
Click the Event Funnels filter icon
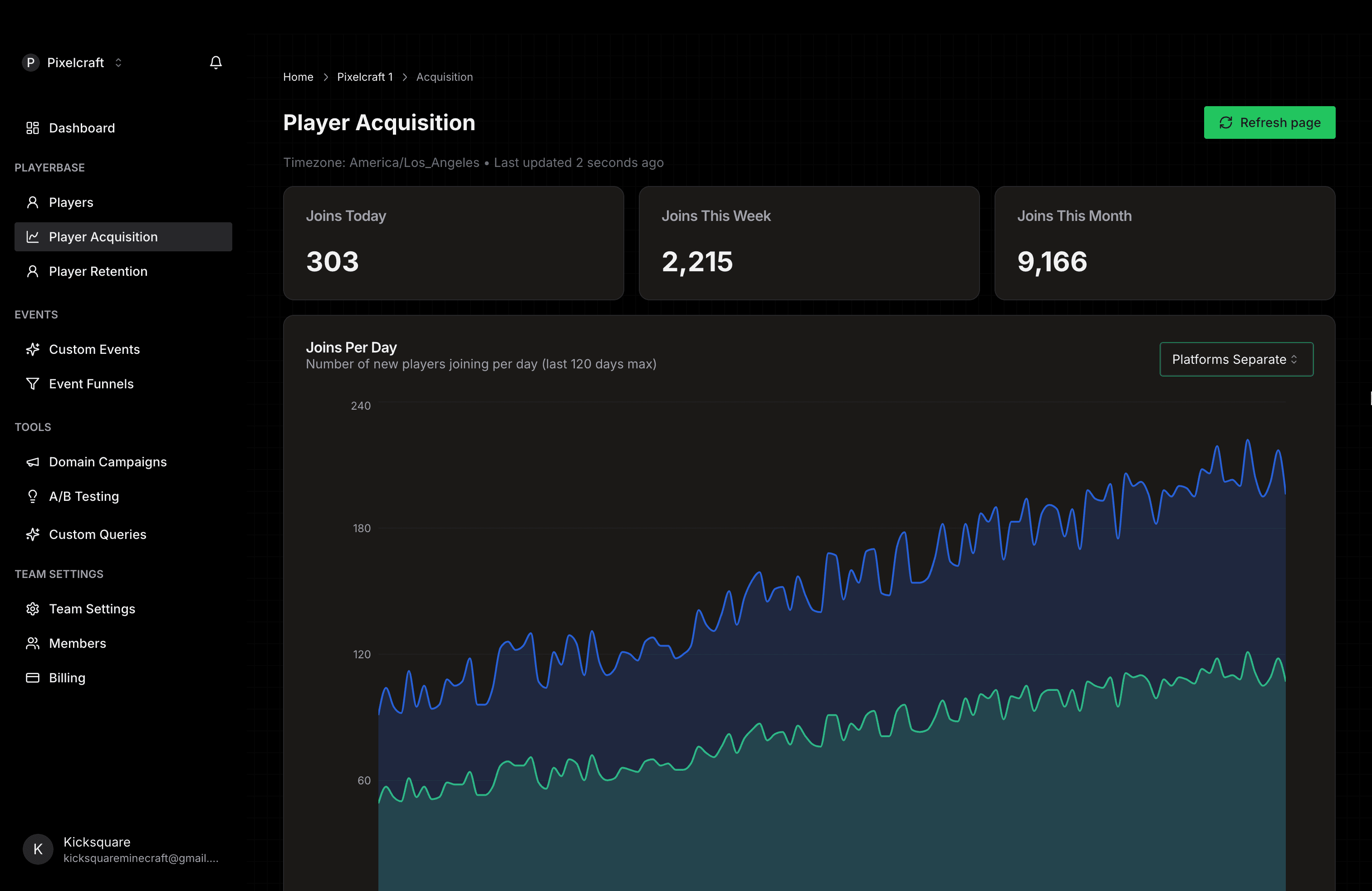coord(33,383)
